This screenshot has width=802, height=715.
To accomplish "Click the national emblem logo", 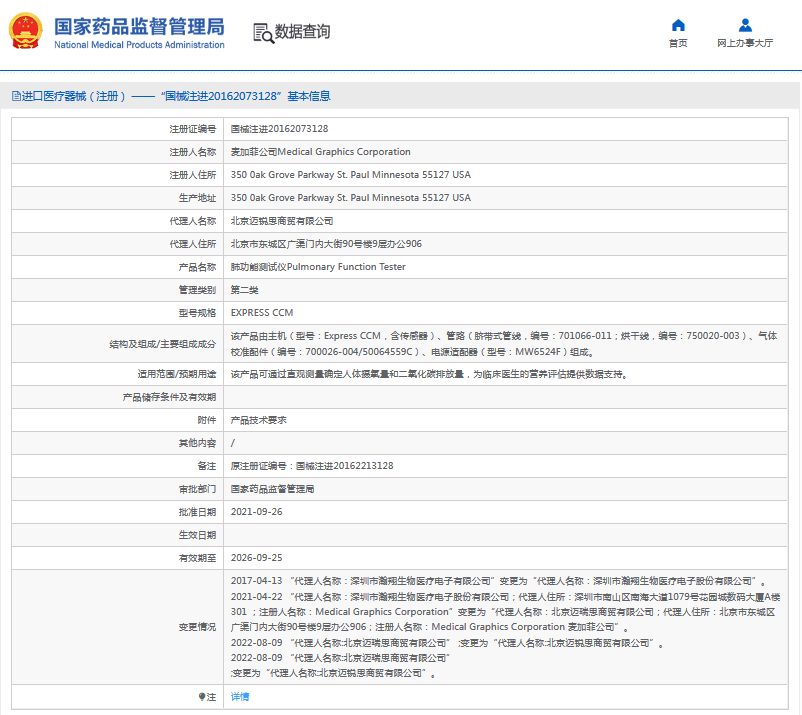I will pos(25,31).
